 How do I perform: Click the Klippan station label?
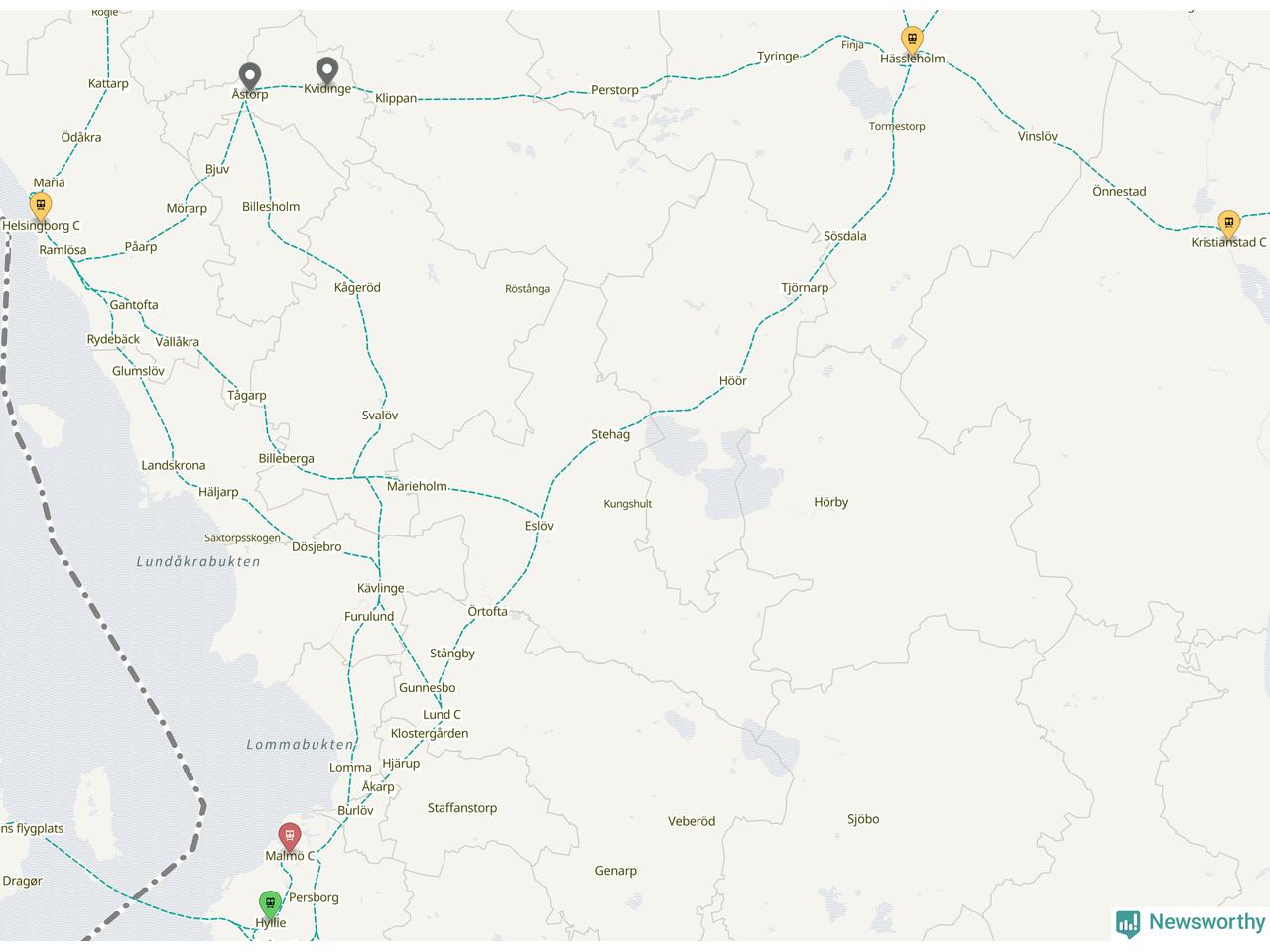pyautogui.click(x=396, y=98)
